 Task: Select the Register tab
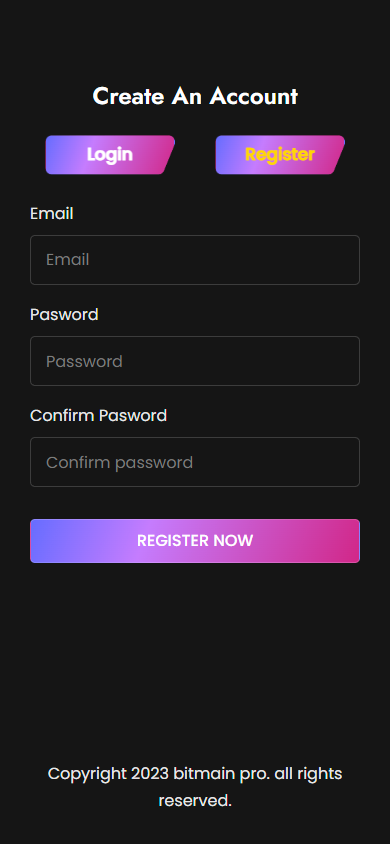(x=280, y=154)
